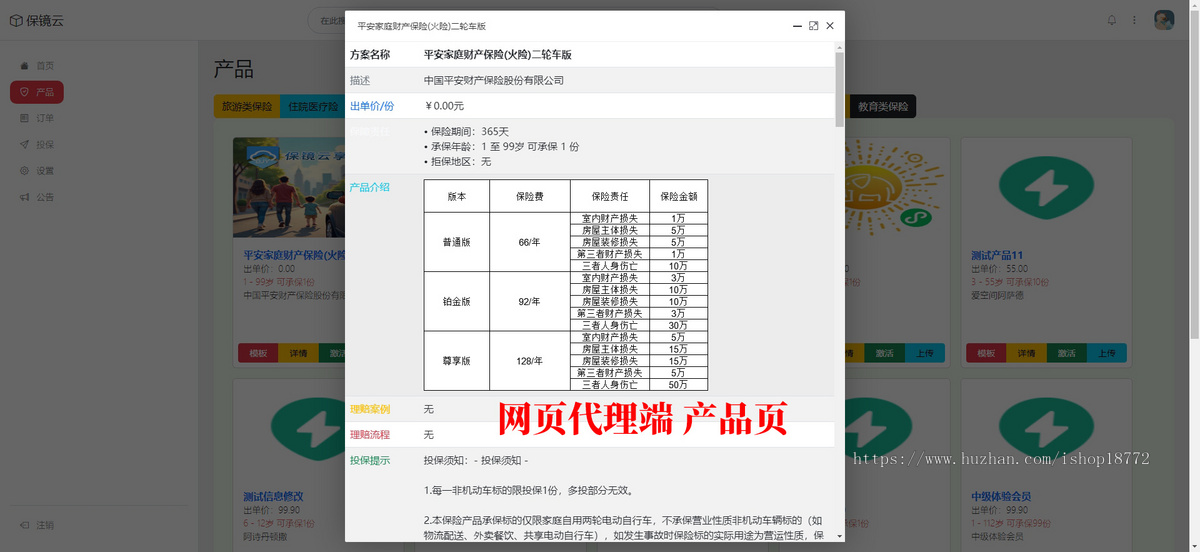The height and width of the screenshot is (552, 1200).
Task: Open the 中级体验会员 product title
Action: point(1001,496)
